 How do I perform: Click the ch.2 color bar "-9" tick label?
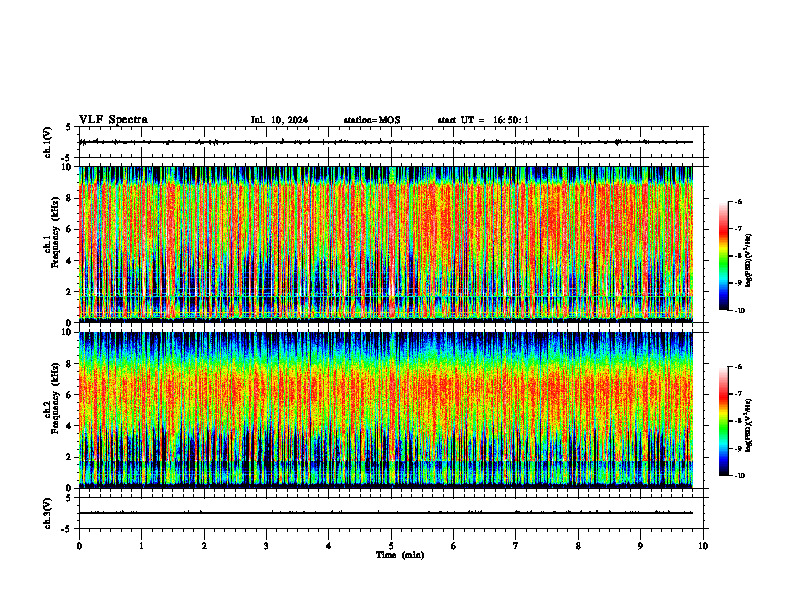(x=738, y=448)
